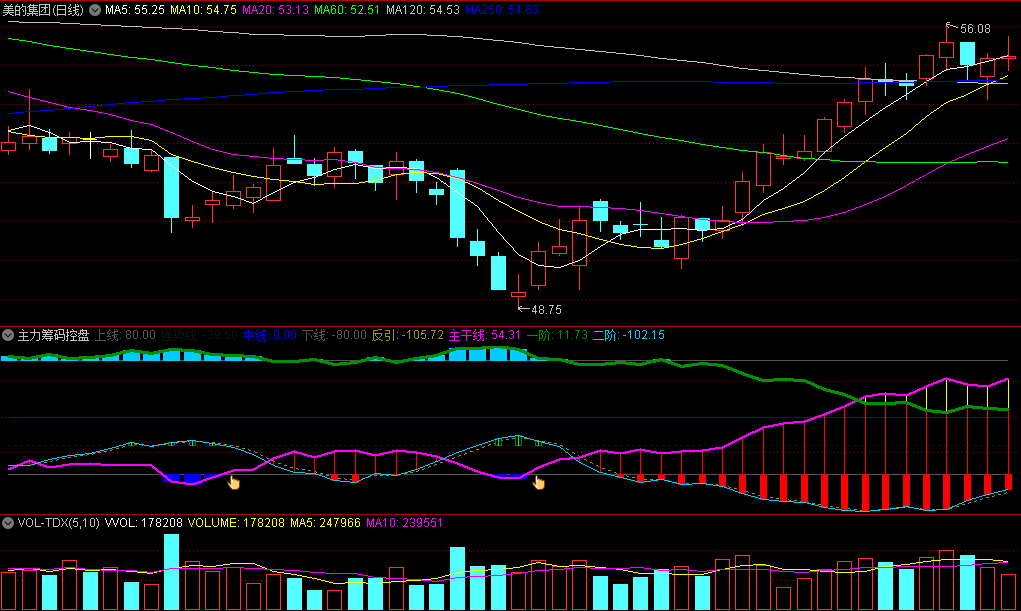The image size is (1021, 611).
Task: Click the VOLUME: 178208 value
Action: coord(236,522)
